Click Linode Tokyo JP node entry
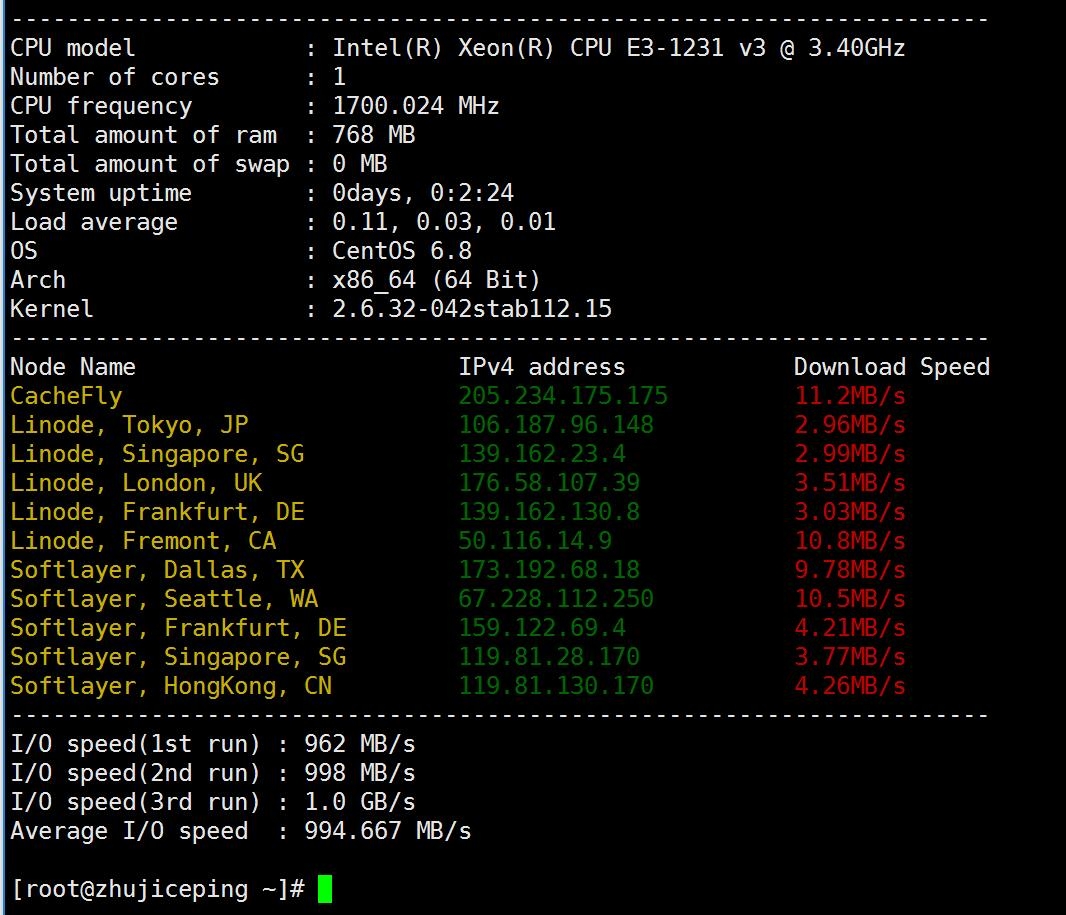Viewport: 1066px width, 915px height. tap(129, 425)
